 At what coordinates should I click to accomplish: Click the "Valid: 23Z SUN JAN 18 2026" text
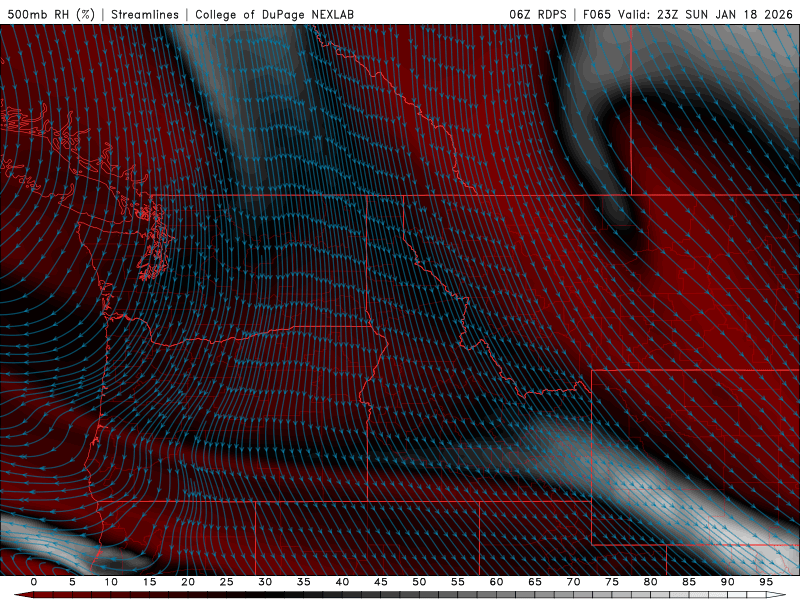tap(705, 14)
